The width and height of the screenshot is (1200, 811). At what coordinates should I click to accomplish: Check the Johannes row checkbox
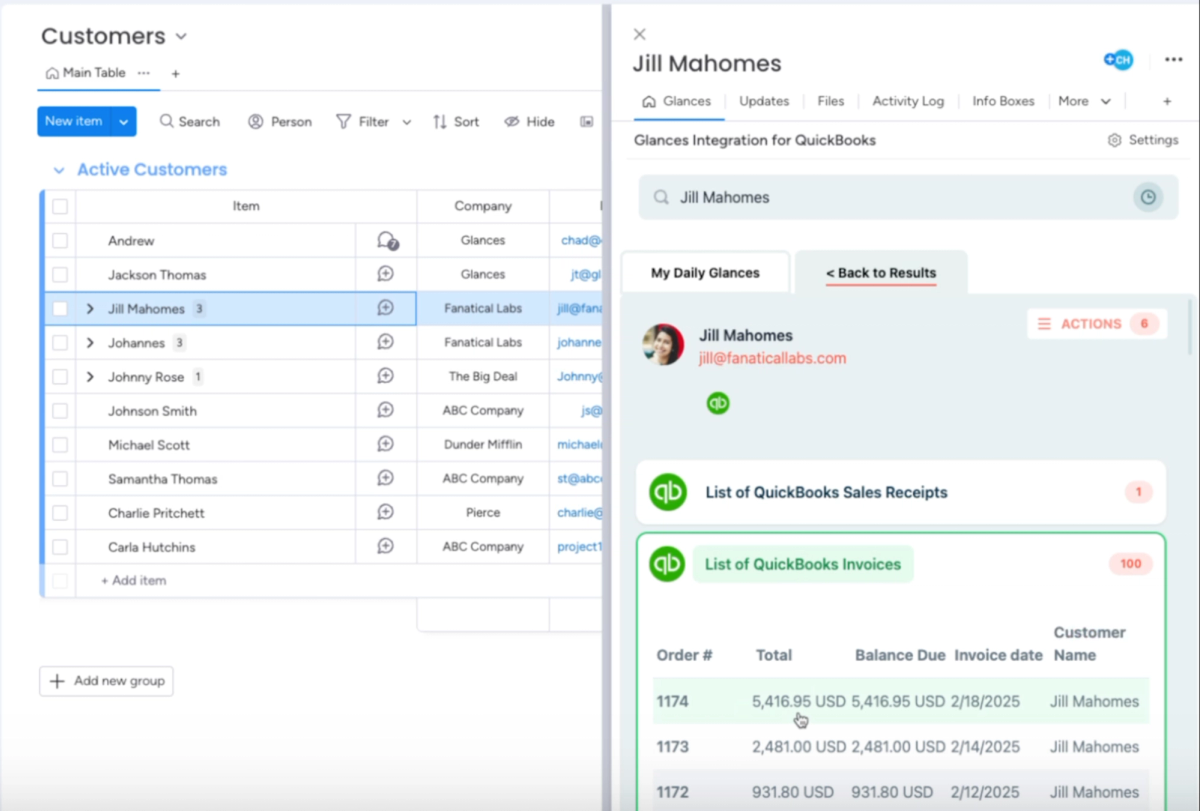(60, 343)
